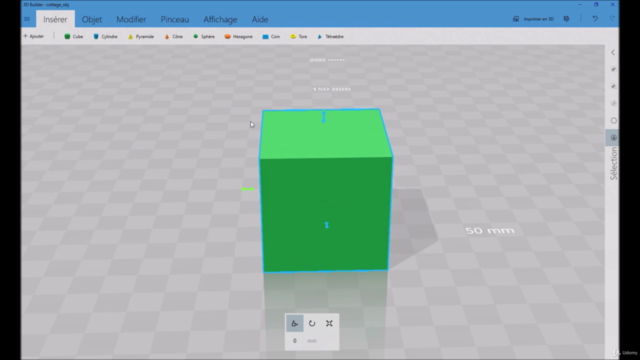Insert an Hexagone shape
Viewport: 640px width, 360px height.
tap(238, 36)
